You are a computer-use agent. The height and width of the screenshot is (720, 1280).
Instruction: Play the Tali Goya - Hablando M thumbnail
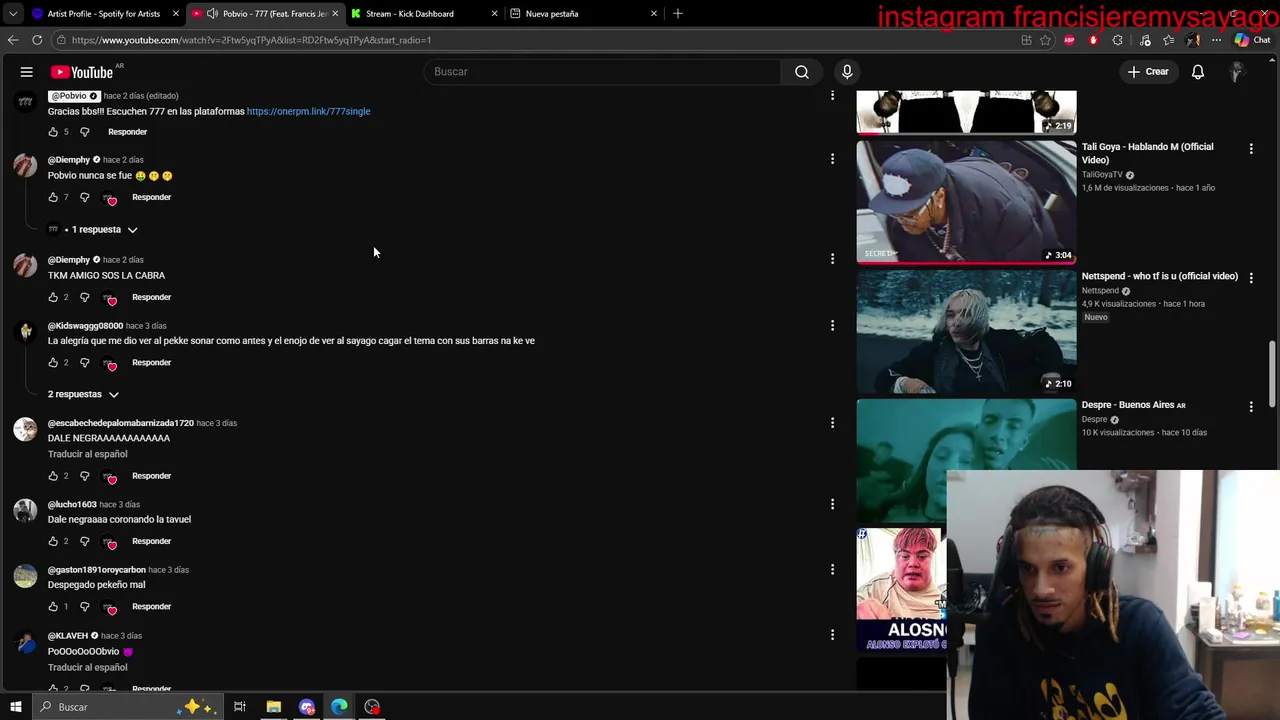pos(966,201)
